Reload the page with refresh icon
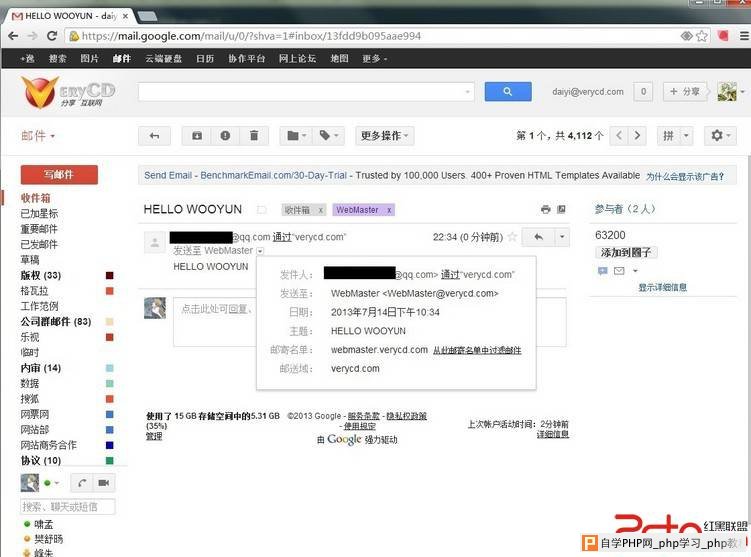Viewport: 751px width, 557px height. click(x=52, y=36)
